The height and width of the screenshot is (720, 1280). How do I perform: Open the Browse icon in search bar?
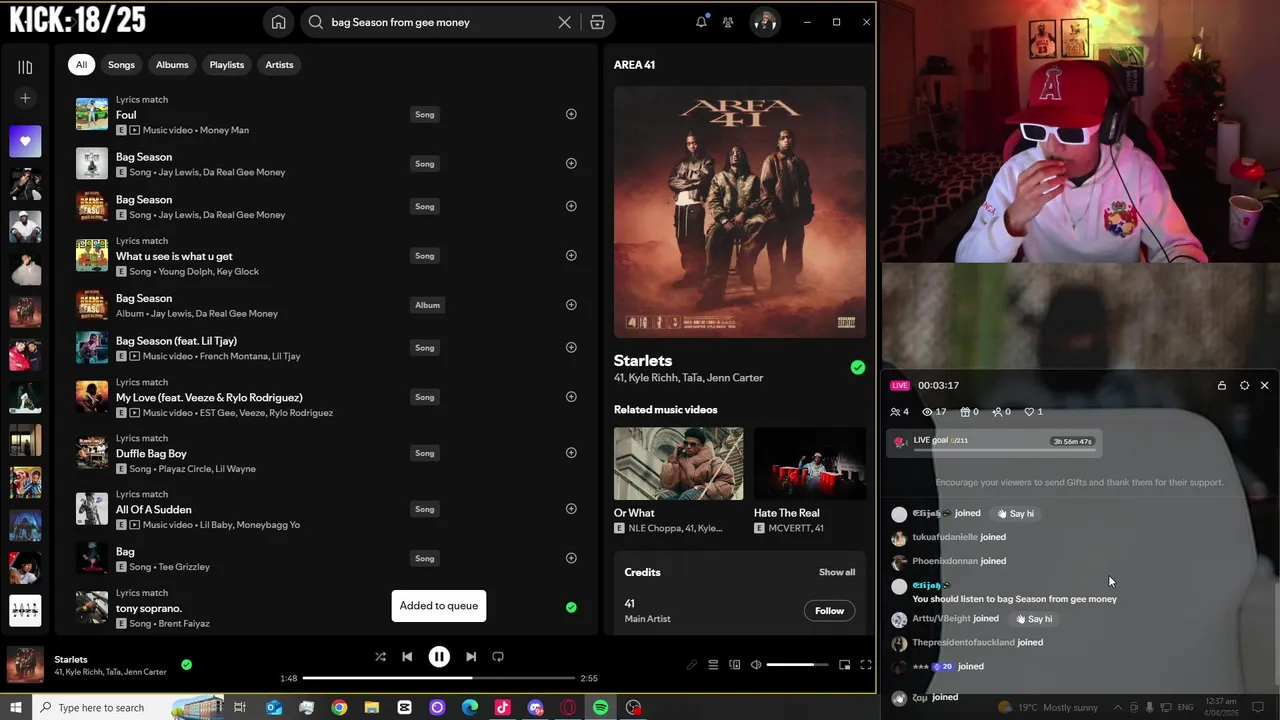[597, 22]
